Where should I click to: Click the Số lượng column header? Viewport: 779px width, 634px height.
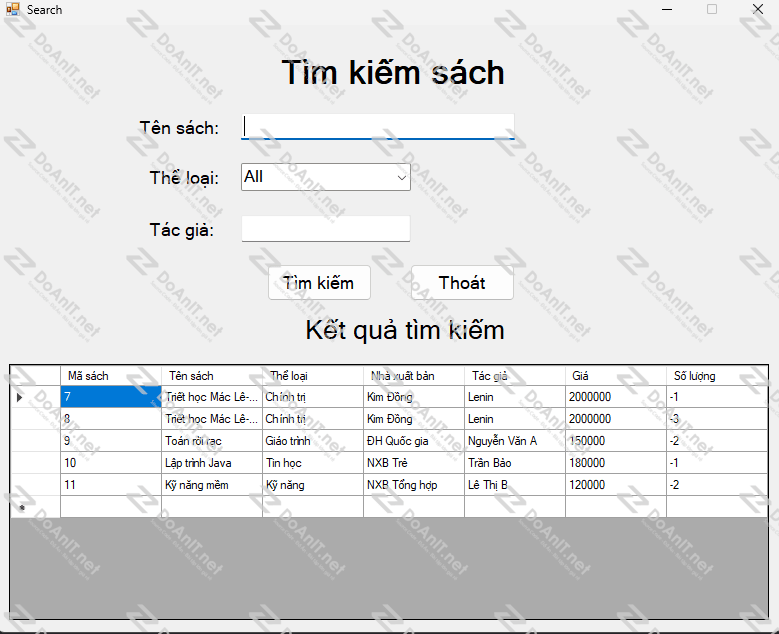[x=716, y=376]
